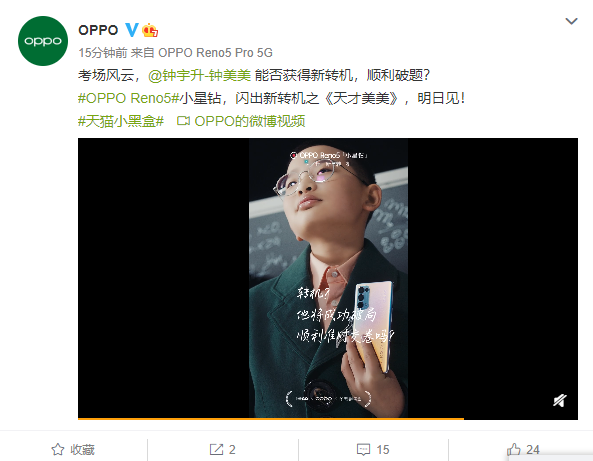Open the #天猫小黑盒# hashtag topic
The image size is (593, 461).
pos(121,121)
